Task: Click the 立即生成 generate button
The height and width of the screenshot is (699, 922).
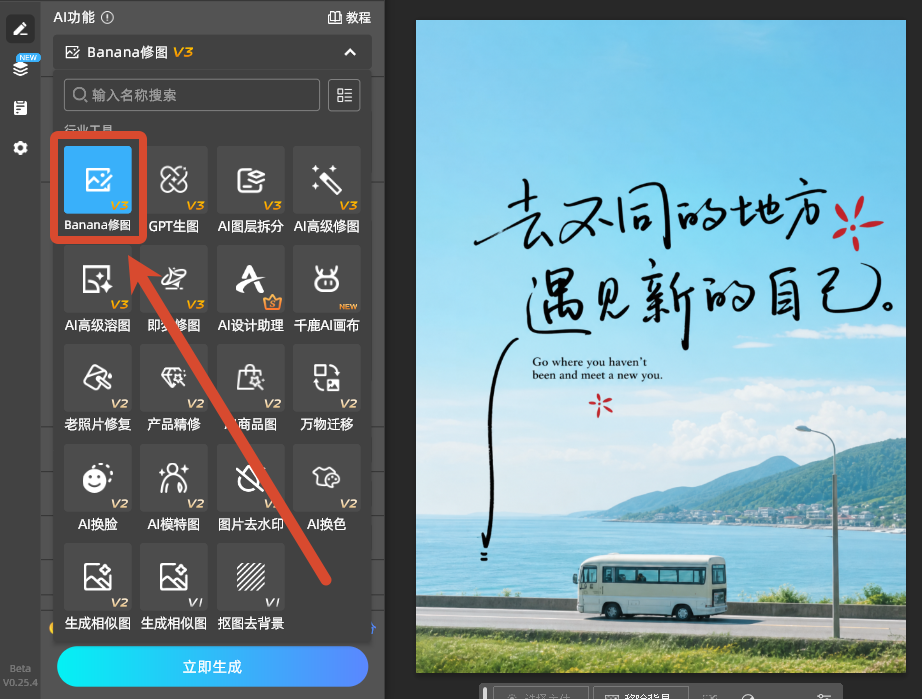Action: [212, 667]
